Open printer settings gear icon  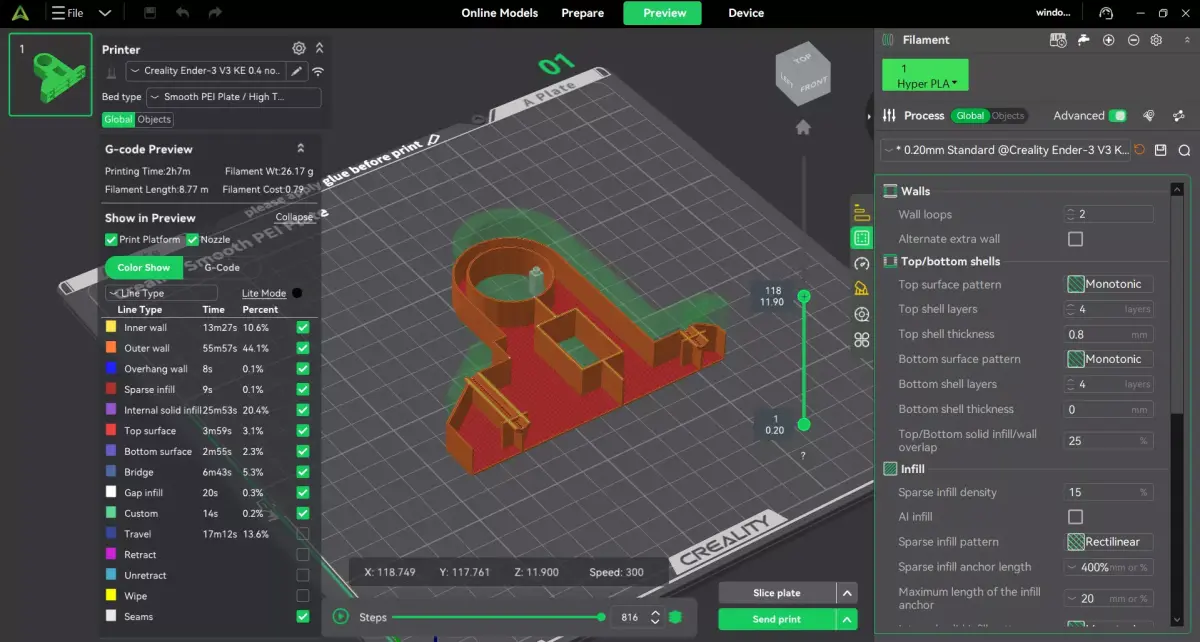(298, 48)
